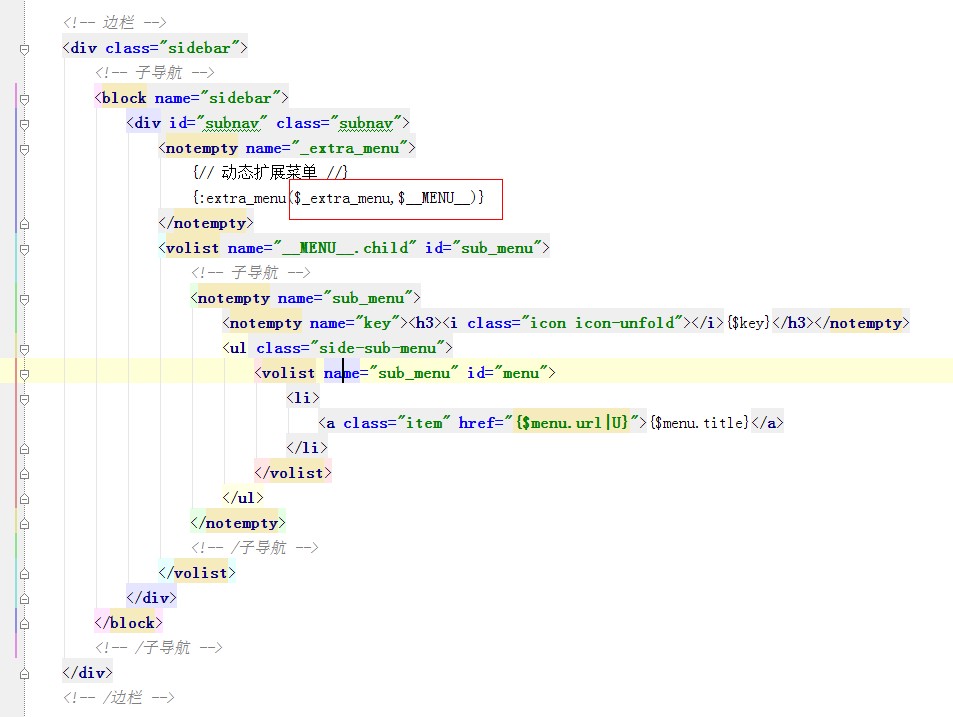The image size is (953, 717).
Task: Fold the volist name="sub_menu" highlighted line
Action: pyautogui.click(x=23, y=373)
